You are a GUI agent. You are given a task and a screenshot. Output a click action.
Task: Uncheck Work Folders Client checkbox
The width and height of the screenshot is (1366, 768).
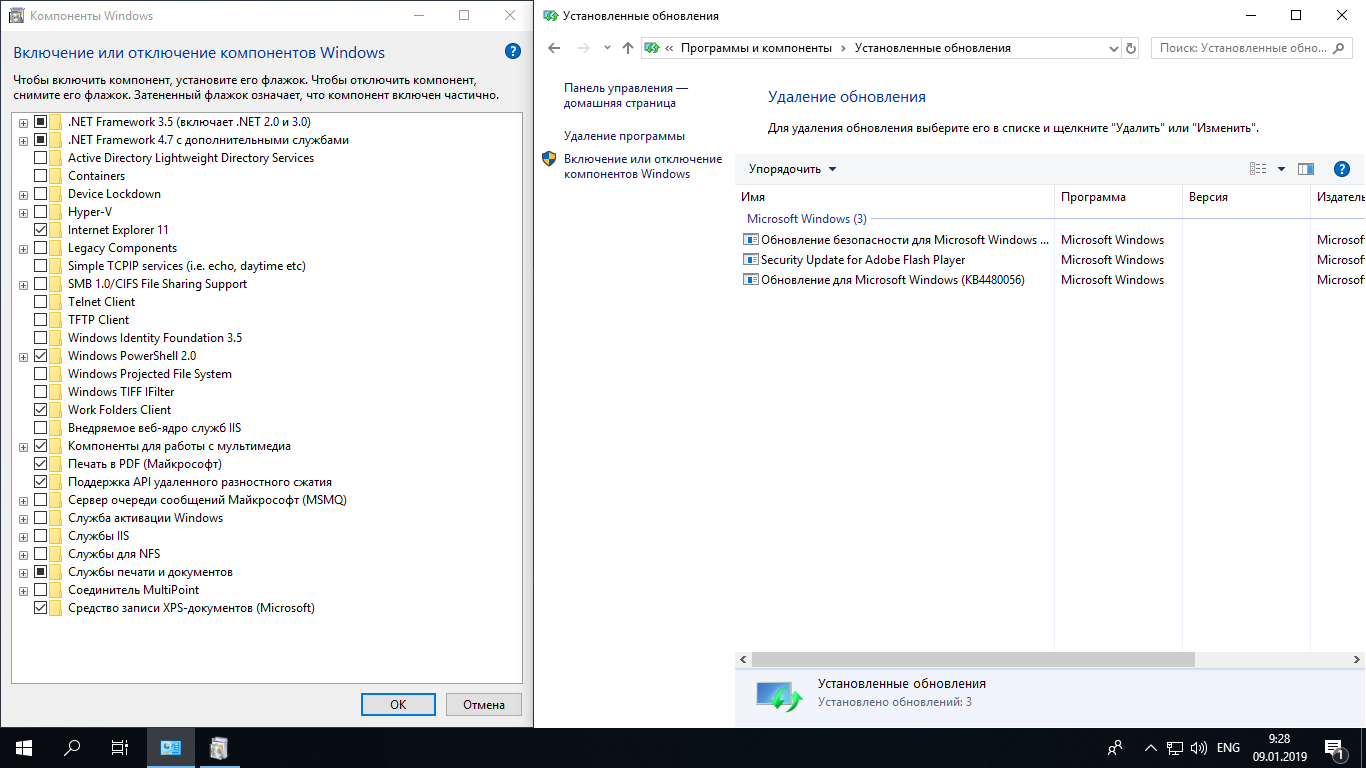click(40, 410)
